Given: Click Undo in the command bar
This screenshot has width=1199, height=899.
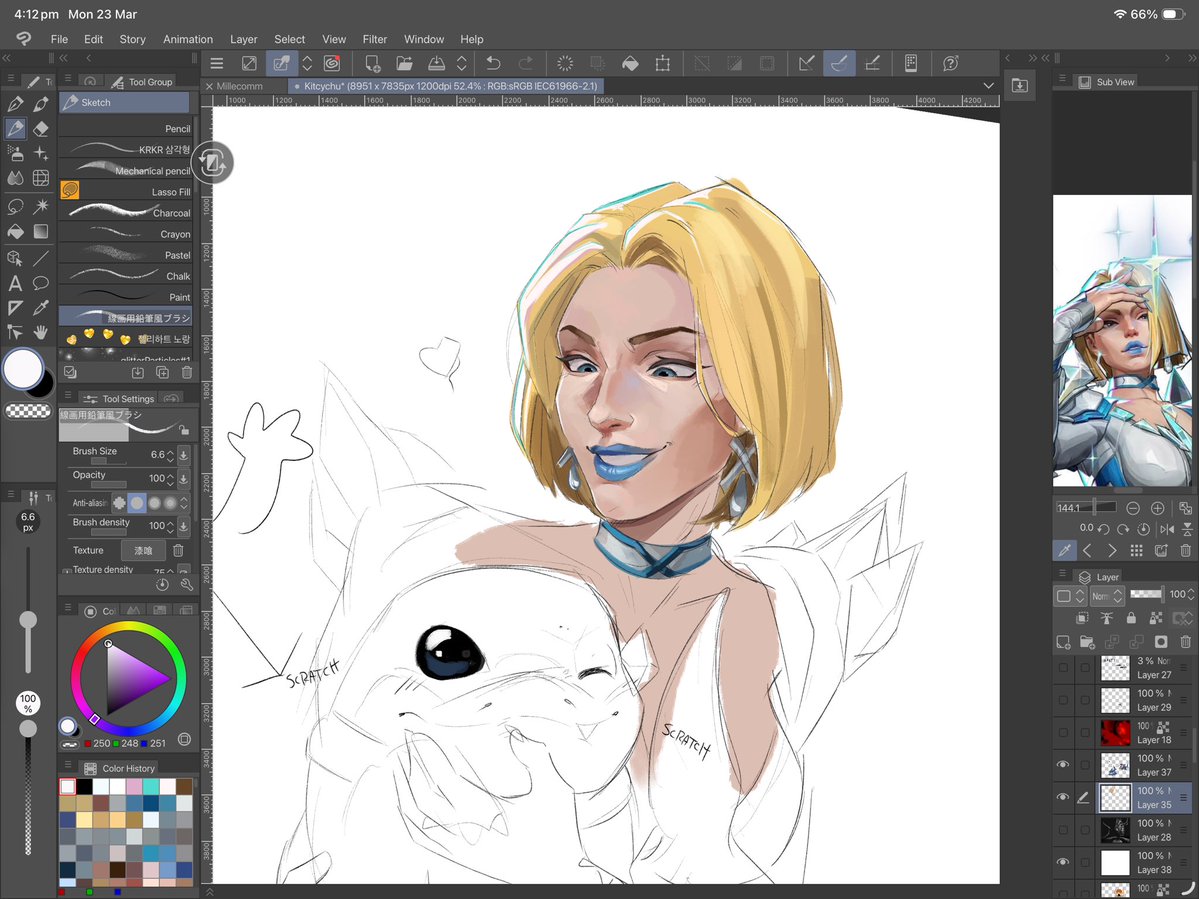Looking at the screenshot, I should click(493, 63).
